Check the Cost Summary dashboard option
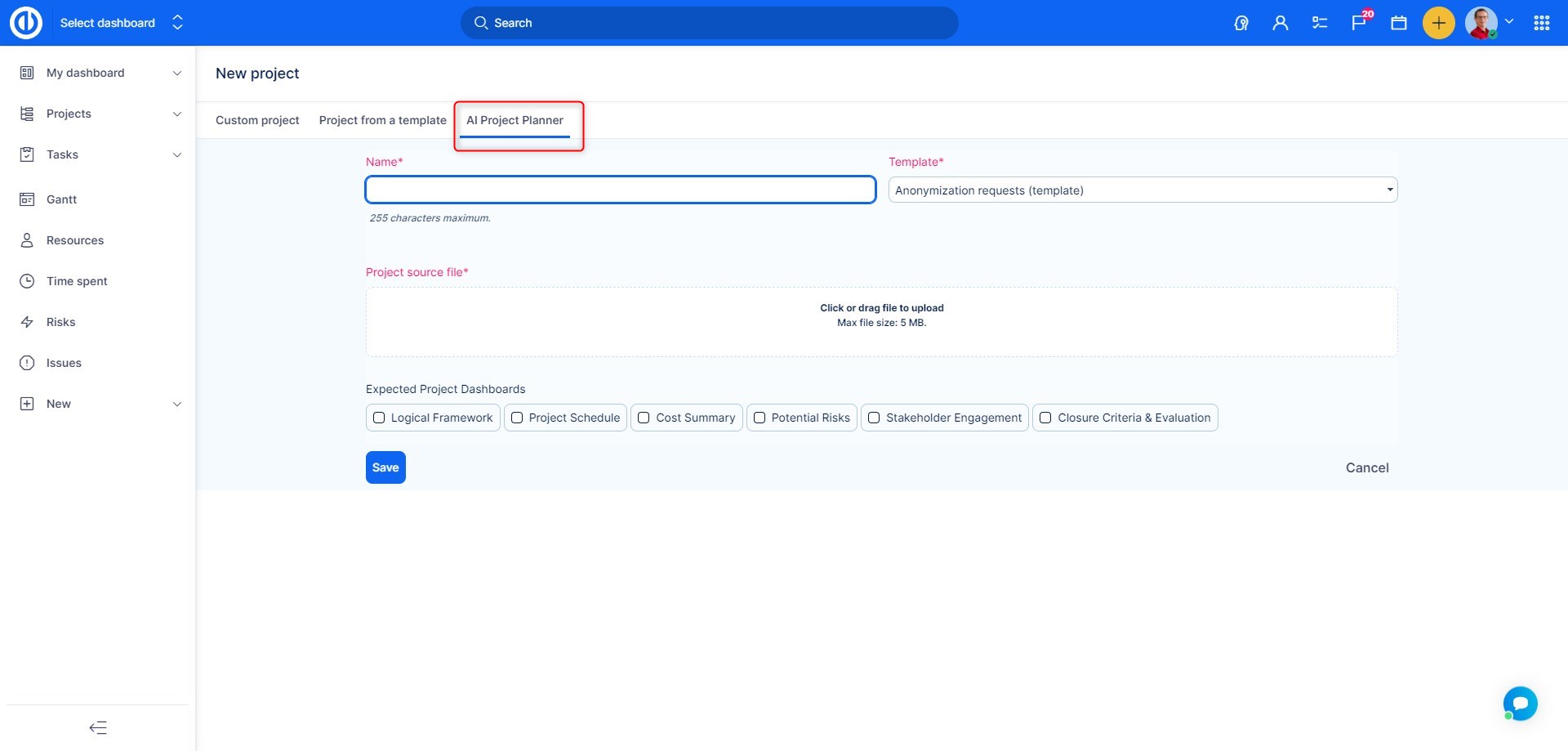 point(644,418)
